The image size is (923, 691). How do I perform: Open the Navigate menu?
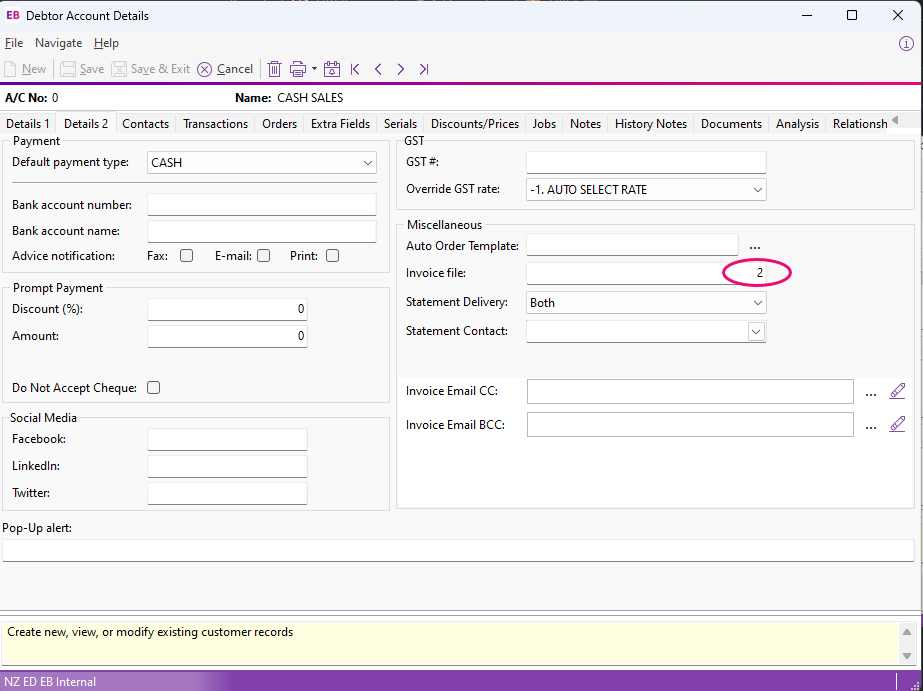pos(58,43)
